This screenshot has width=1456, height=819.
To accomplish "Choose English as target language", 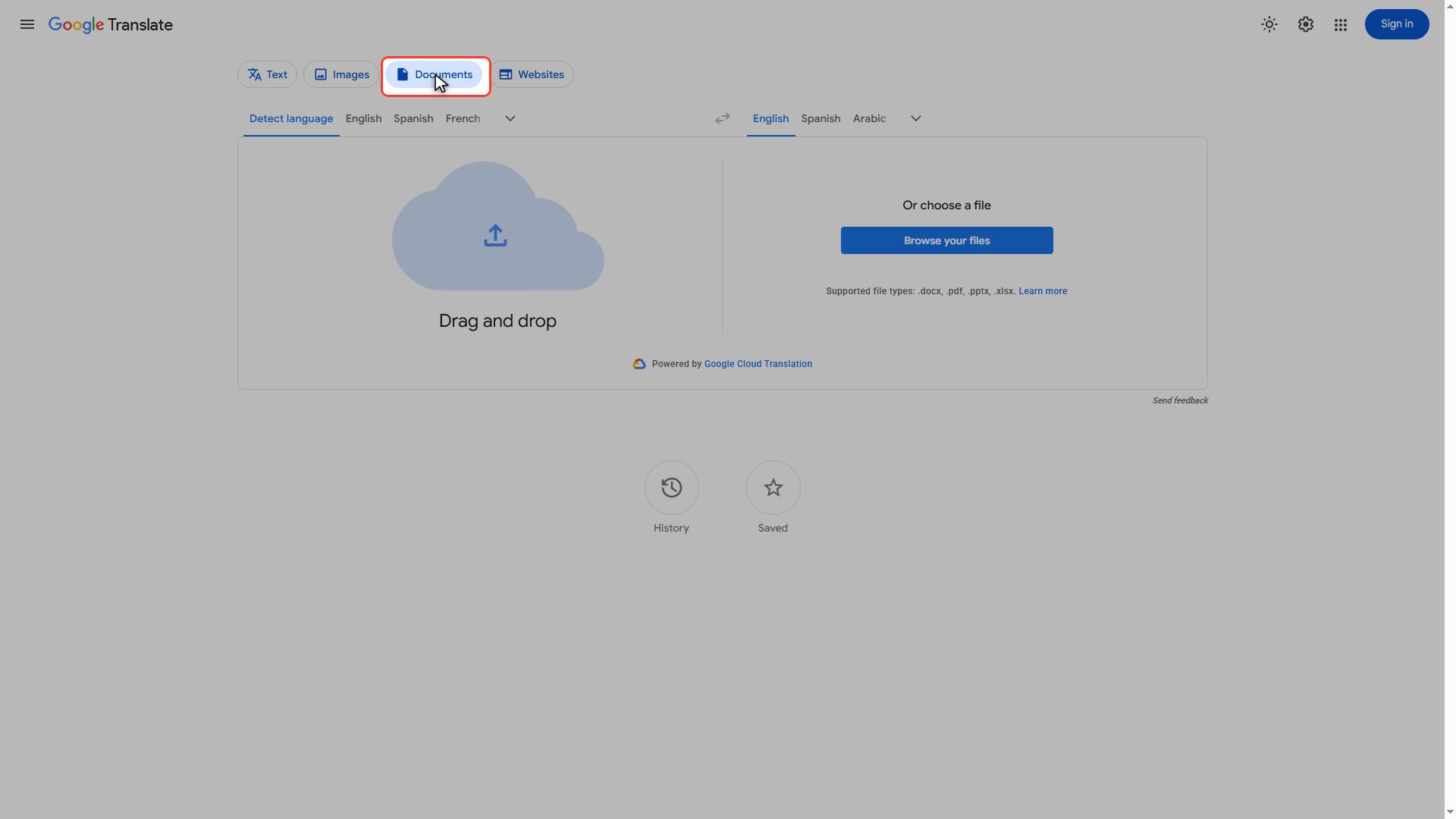I will 770,118.
